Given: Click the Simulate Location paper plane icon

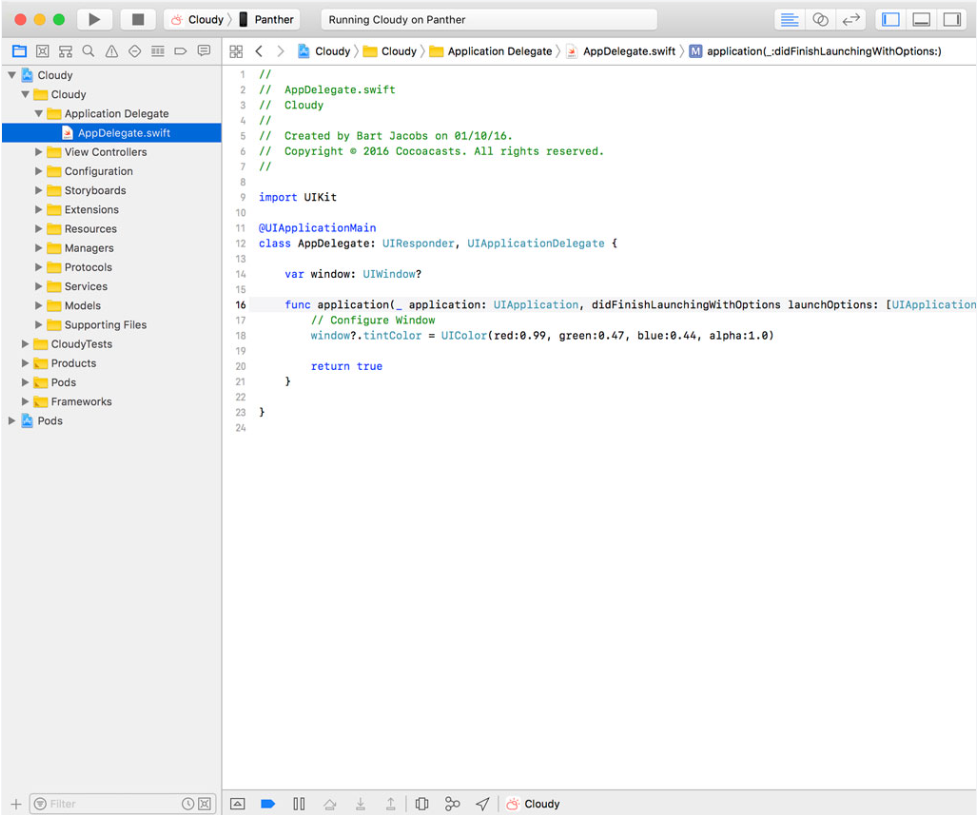Looking at the screenshot, I should (x=482, y=803).
